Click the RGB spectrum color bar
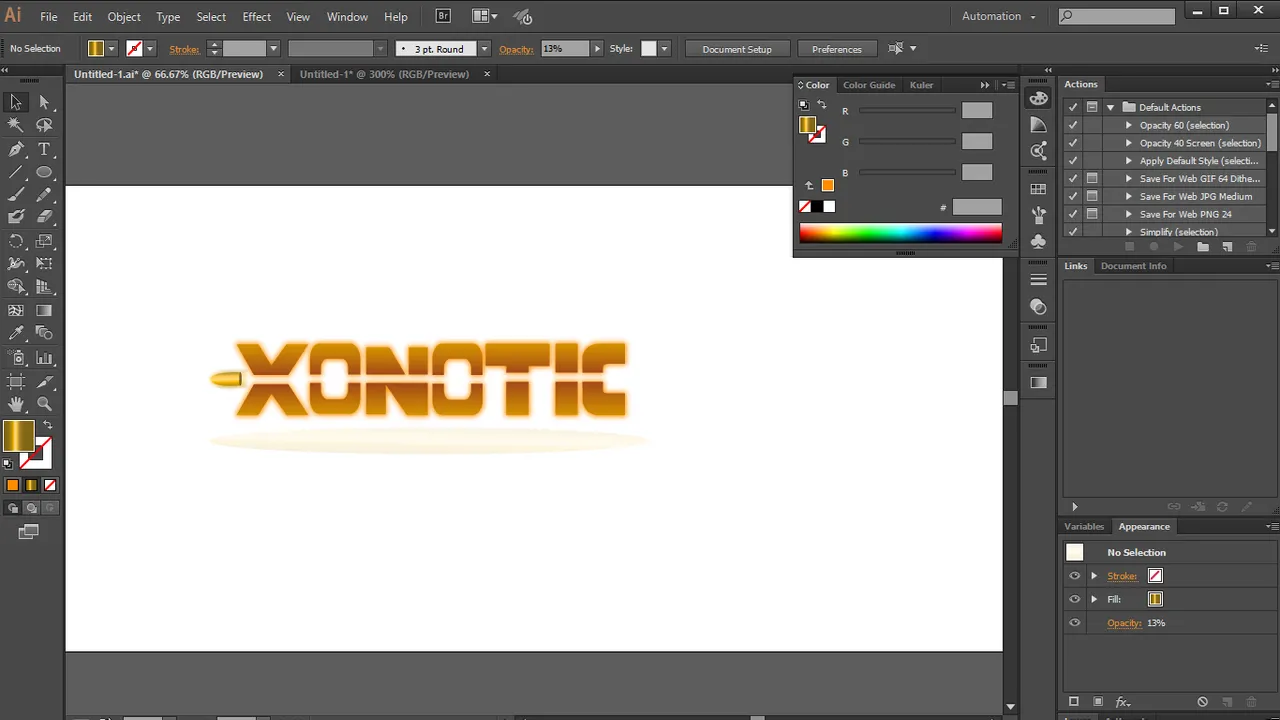The image size is (1280, 720). [x=900, y=233]
